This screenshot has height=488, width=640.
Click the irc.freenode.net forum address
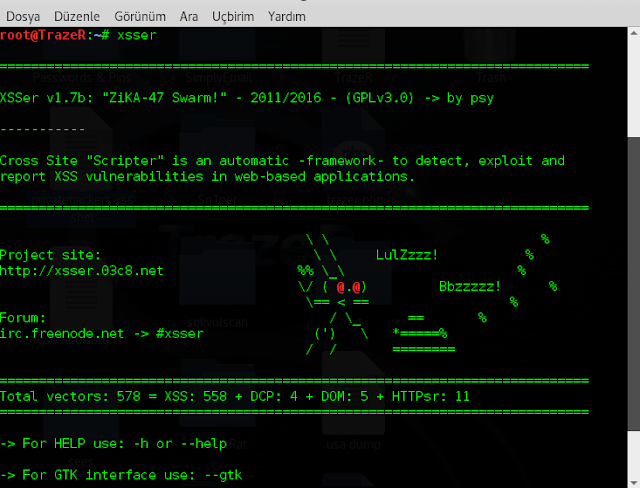point(64,333)
